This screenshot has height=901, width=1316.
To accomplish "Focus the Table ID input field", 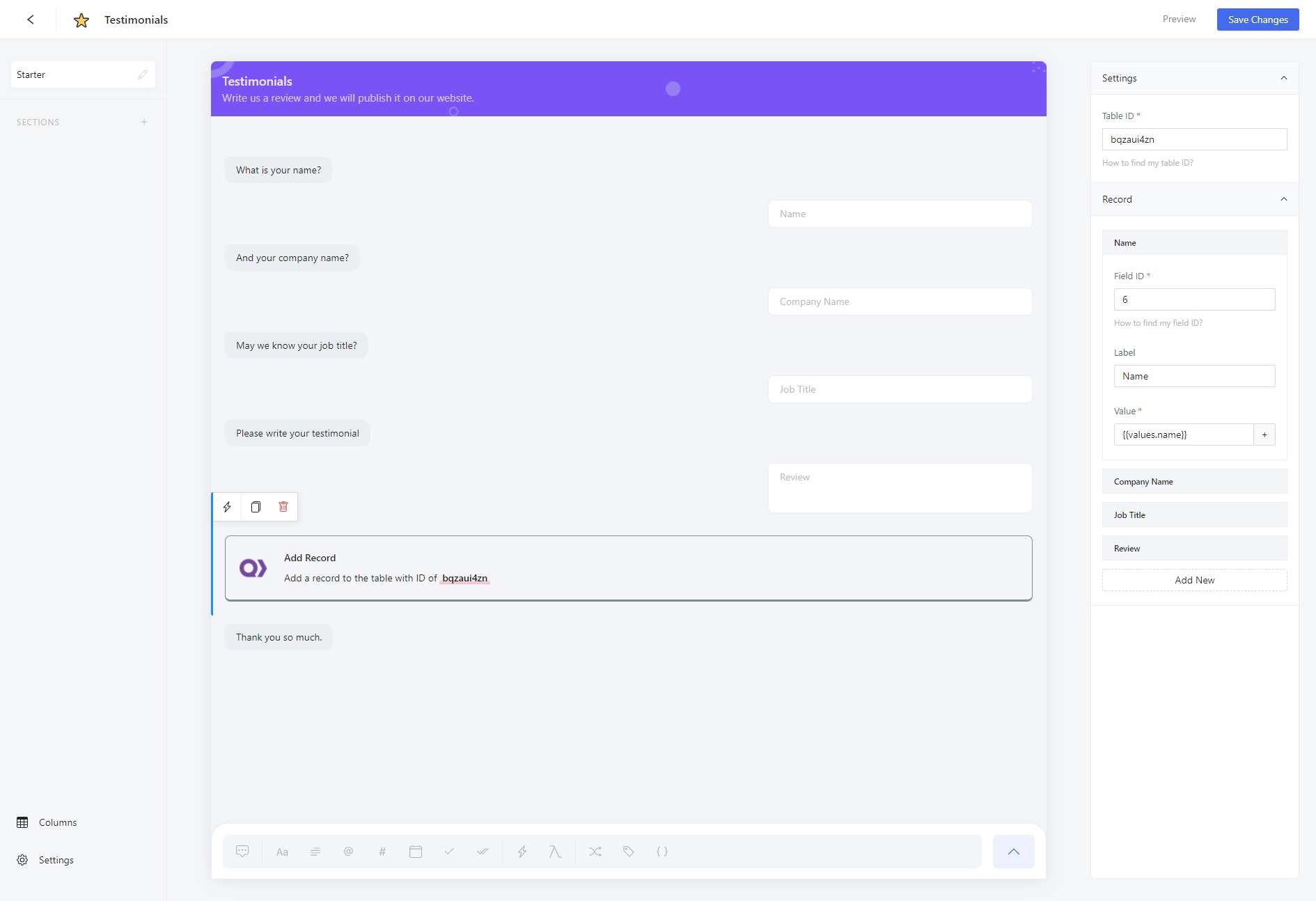I will click(x=1195, y=139).
